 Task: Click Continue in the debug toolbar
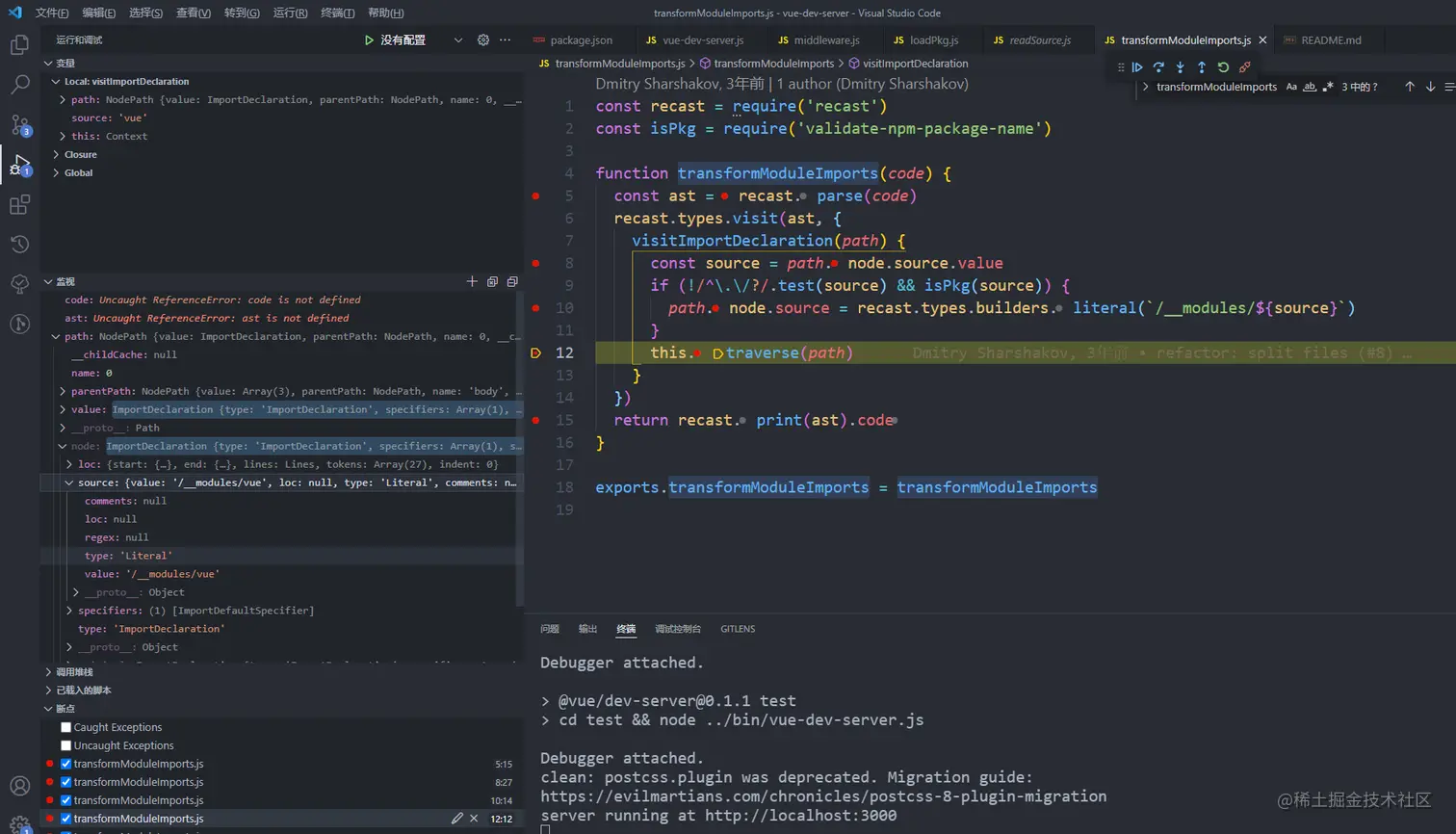pyautogui.click(x=1137, y=67)
